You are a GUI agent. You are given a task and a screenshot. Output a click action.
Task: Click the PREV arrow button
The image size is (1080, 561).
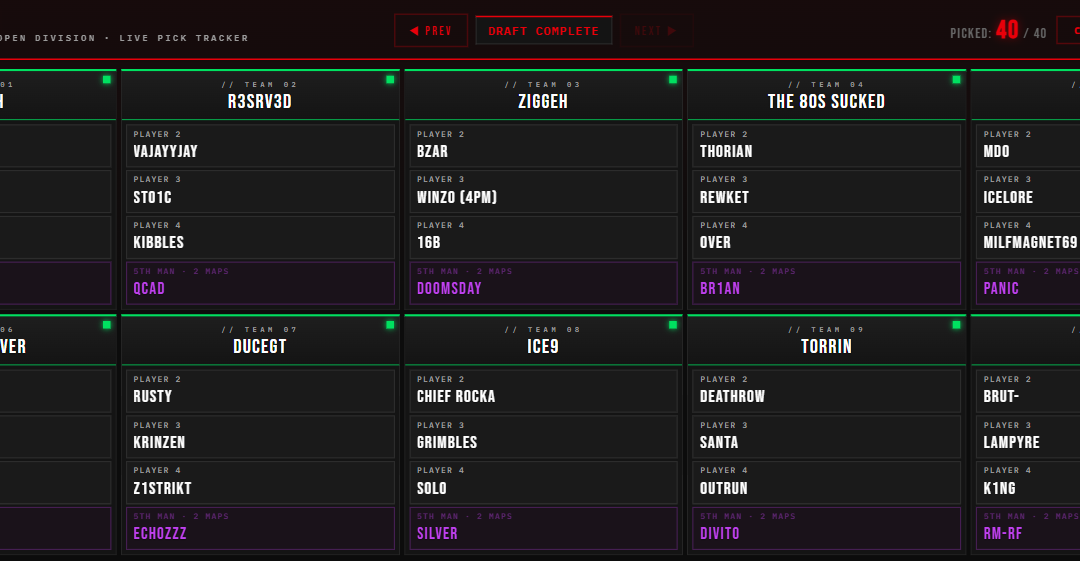pyautogui.click(x=430, y=31)
